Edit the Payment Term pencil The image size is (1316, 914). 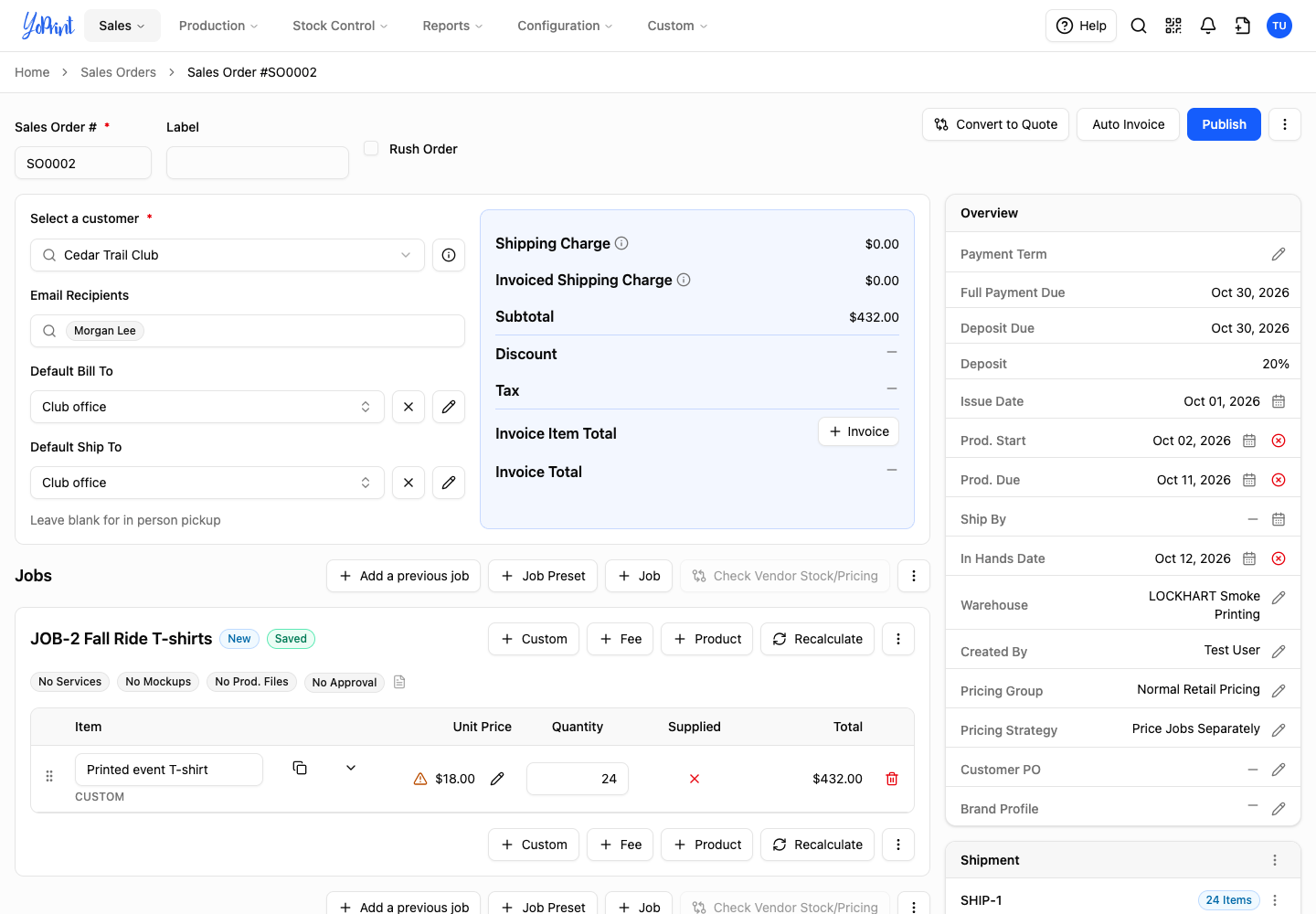point(1279,254)
